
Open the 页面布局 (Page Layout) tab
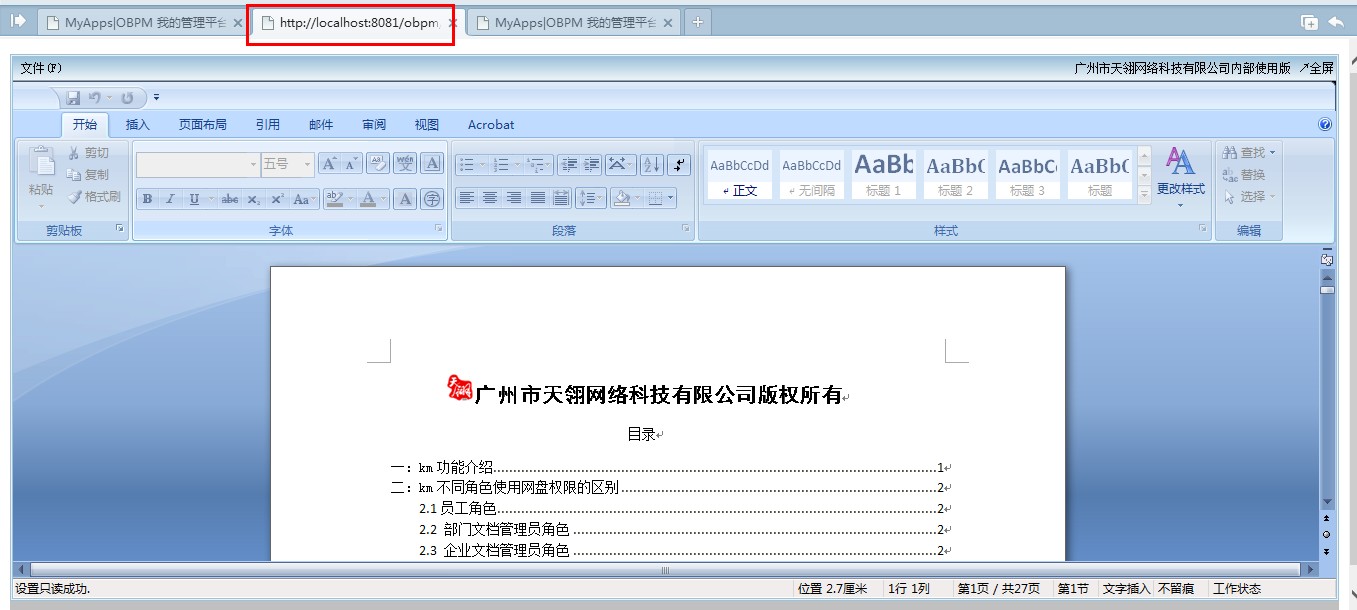tap(203, 125)
